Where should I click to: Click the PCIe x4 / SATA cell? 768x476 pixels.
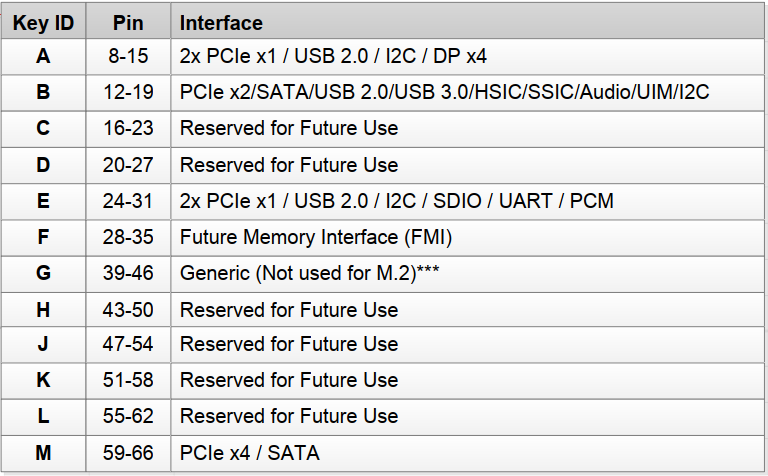click(x=249, y=453)
